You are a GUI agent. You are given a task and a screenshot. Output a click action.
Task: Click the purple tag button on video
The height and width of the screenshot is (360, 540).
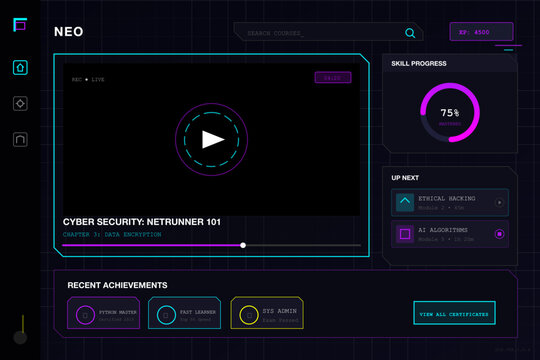click(x=333, y=78)
